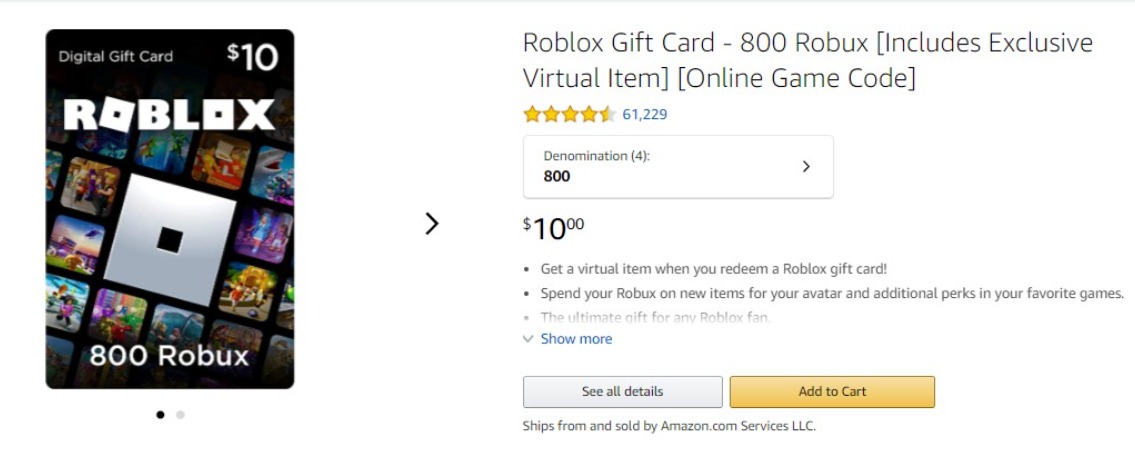Click the chevron inside the Denomination box
The image size is (1135, 466).
pyautogui.click(x=806, y=167)
